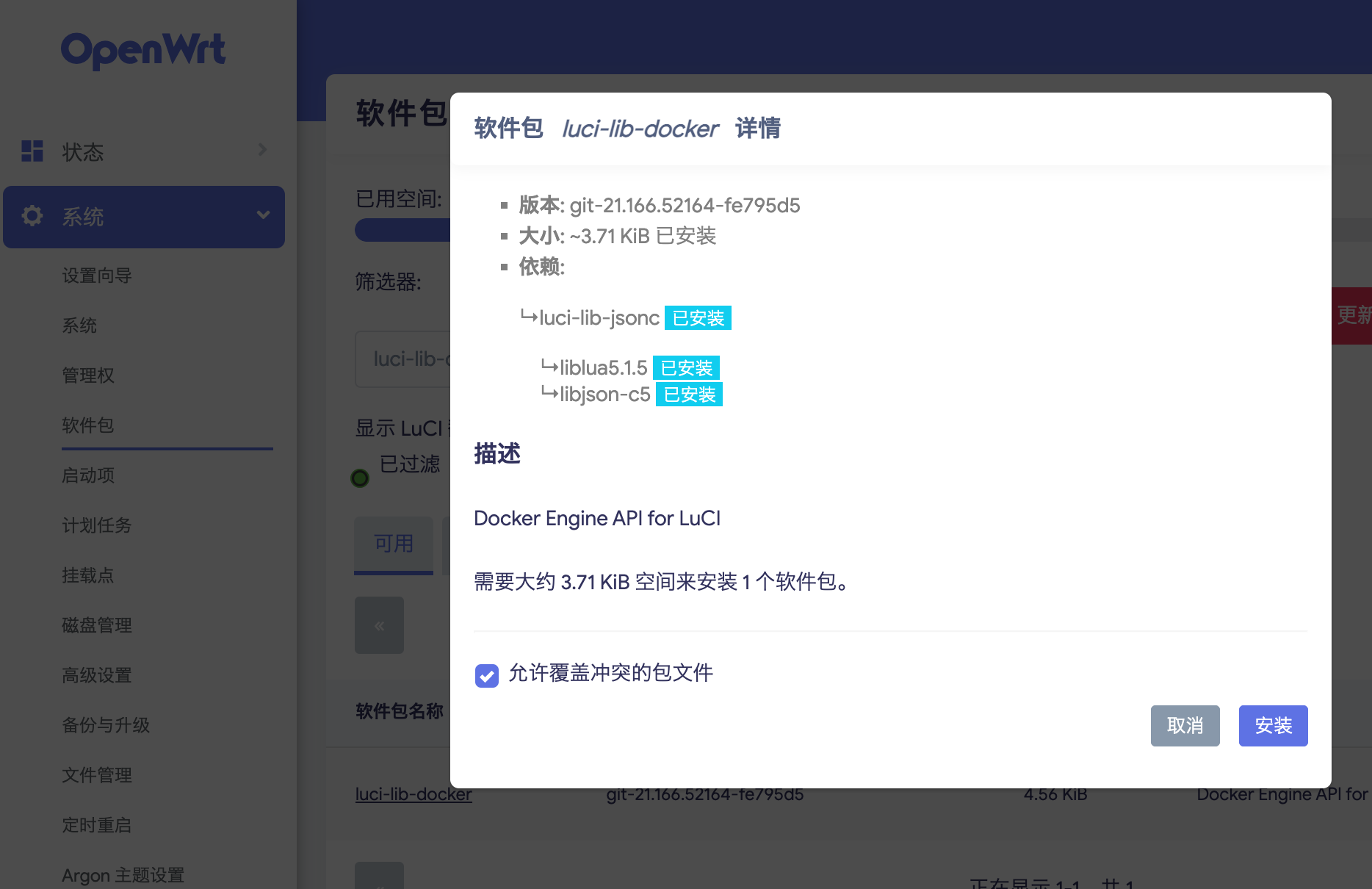Image resolution: width=1372 pixels, height=889 pixels.
Task: Click the luci-lib-jsonc dependency text
Action: 599,318
